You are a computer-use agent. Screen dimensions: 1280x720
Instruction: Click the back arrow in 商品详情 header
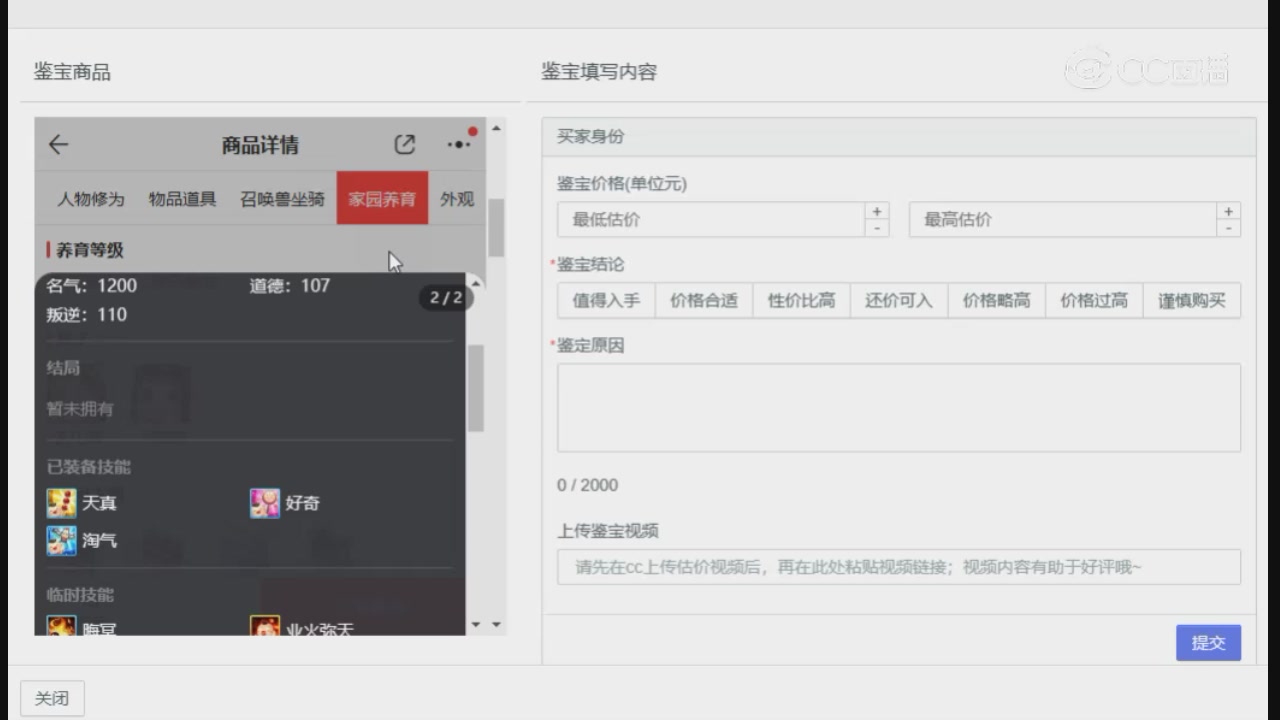[59, 145]
